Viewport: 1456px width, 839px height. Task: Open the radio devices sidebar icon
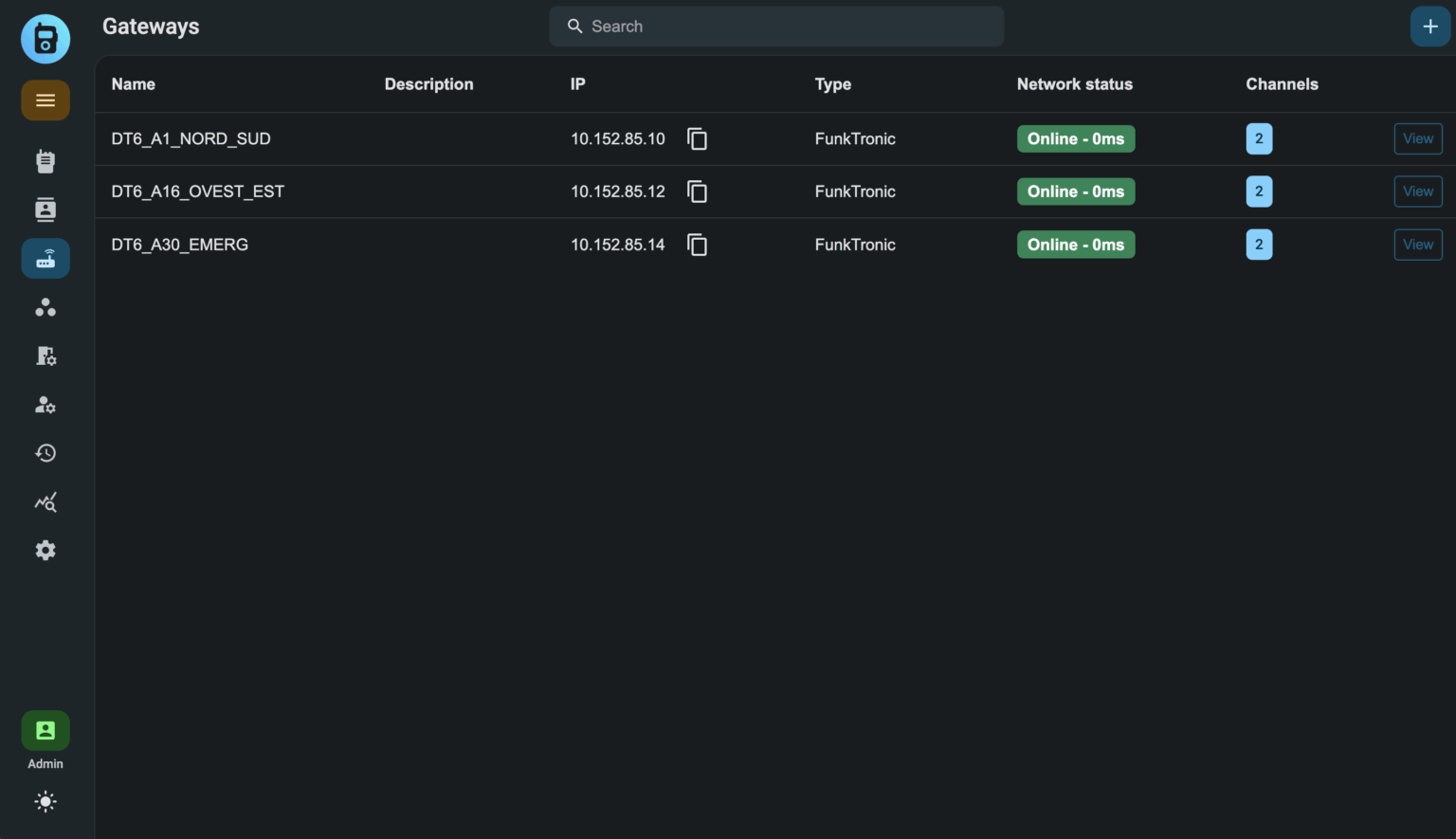[45, 161]
